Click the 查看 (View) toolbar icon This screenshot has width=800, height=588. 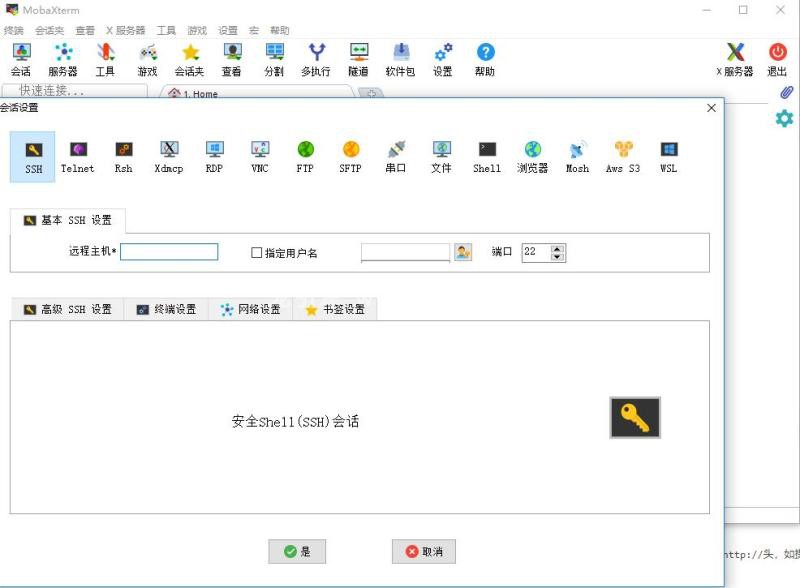pos(232,60)
